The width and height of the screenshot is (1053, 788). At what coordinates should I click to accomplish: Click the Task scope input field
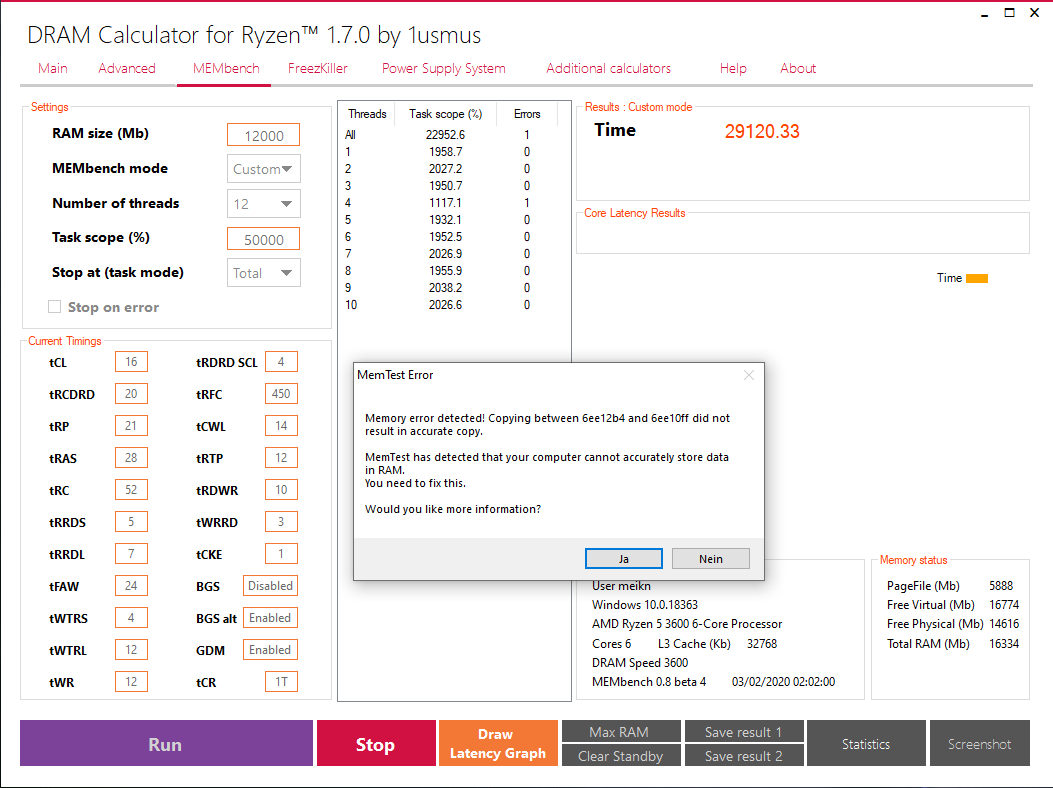(x=263, y=239)
